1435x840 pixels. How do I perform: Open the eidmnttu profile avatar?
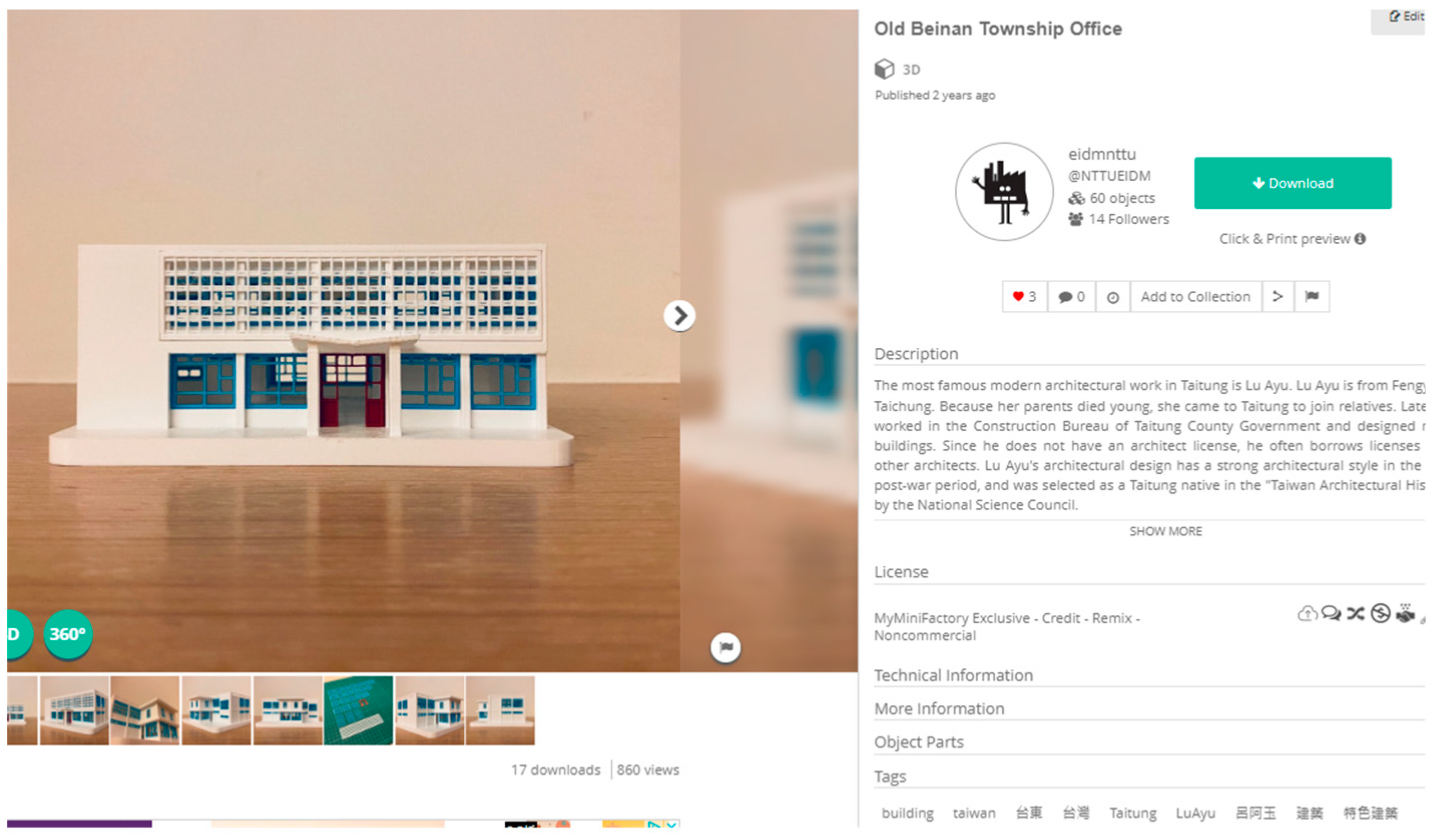[x=1004, y=192]
